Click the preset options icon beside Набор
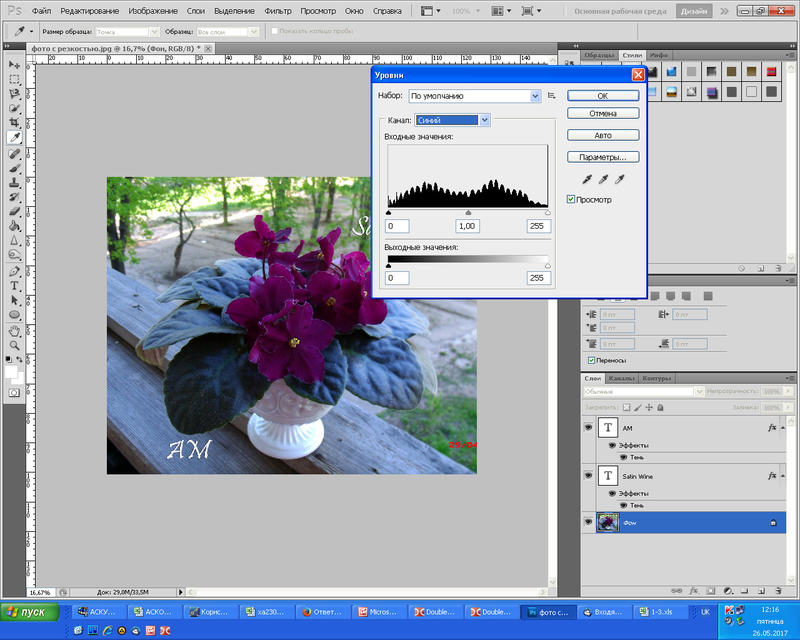Image resolution: width=800 pixels, height=640 pixels. (551, 96)
